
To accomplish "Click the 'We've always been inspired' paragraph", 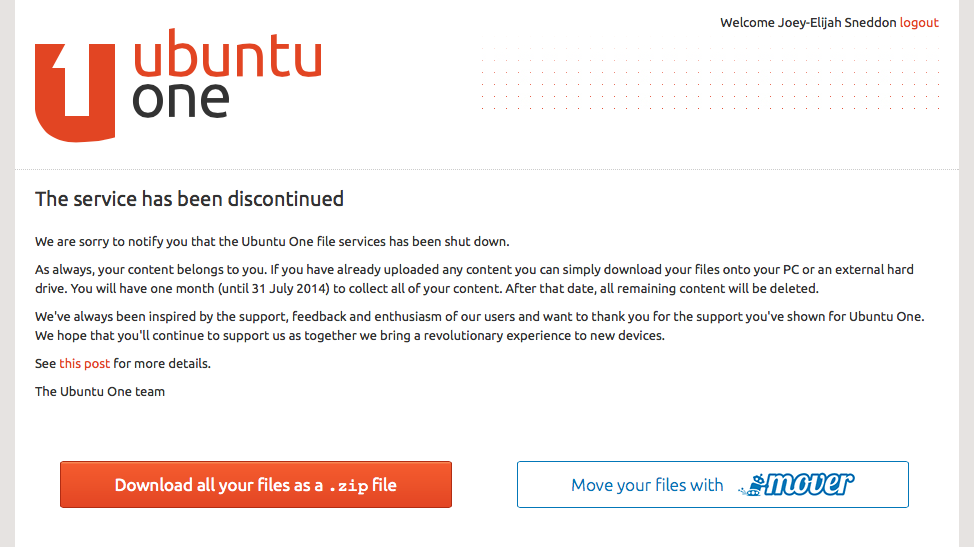I will click(x=479, y=326).
